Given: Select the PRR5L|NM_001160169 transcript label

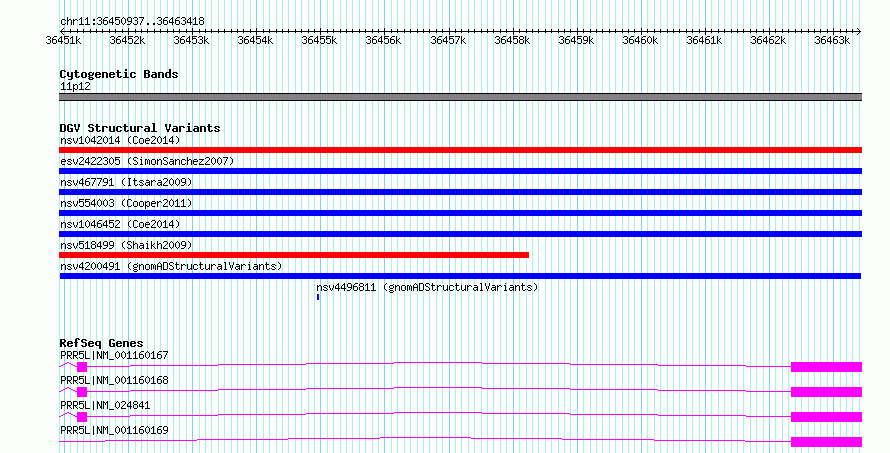Looking at the screenshot, I should [114, 430].
